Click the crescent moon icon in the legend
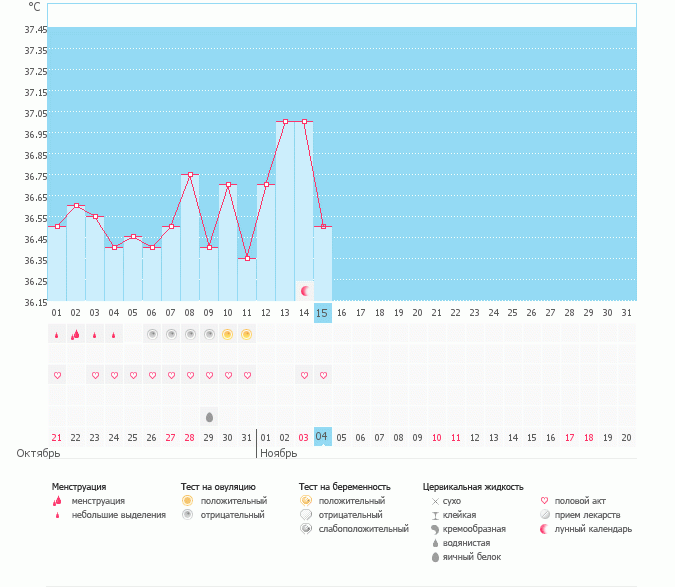Screen dimensions: 675x587 (545, 529)
